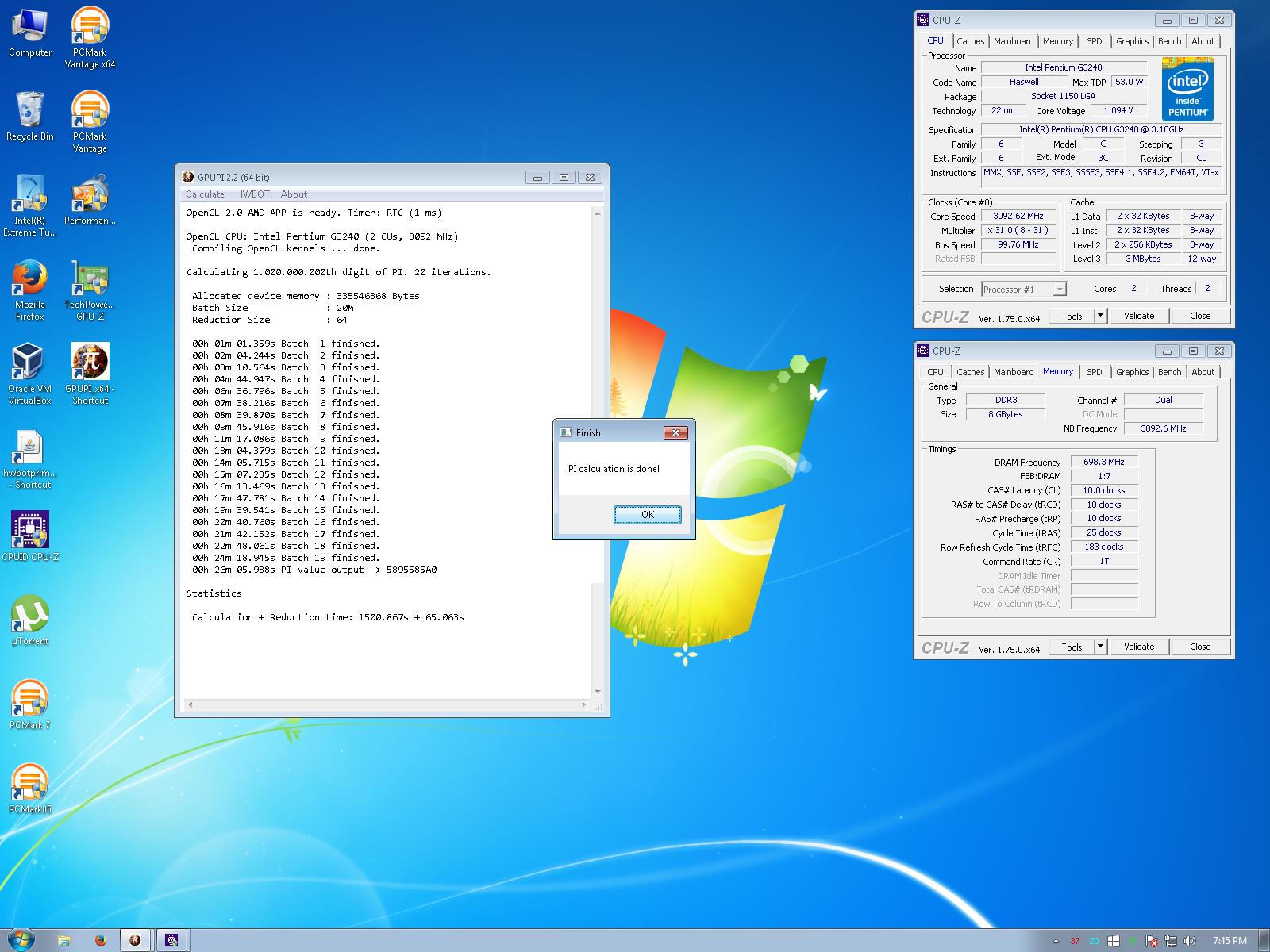The height and width of the screenshot is (952, 1270).
Task: Click the red 37 temperature tray icon
Action: click(x=1076, y=941)
